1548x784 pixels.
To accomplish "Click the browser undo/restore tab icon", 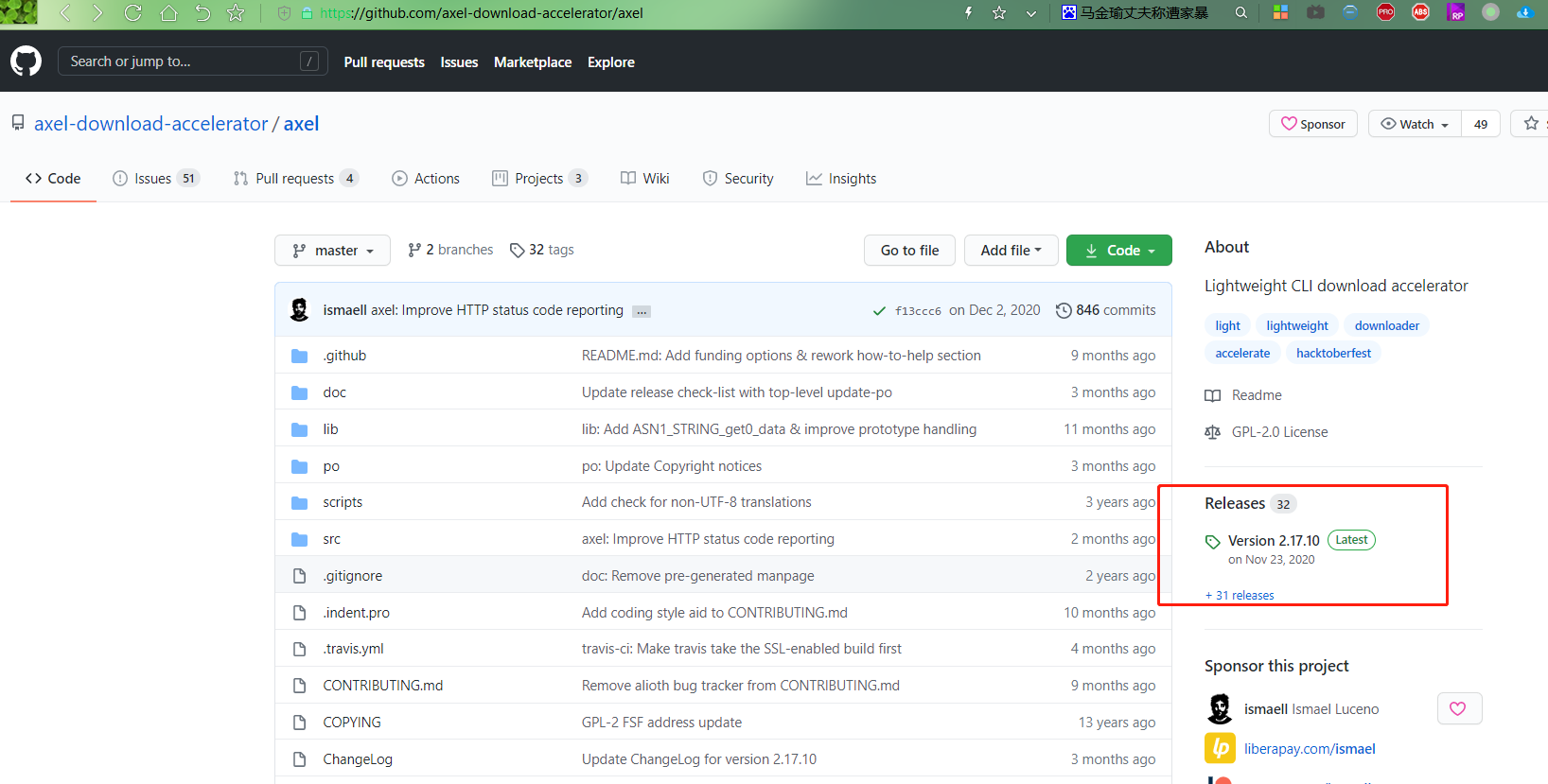I will tap(202, 13).
